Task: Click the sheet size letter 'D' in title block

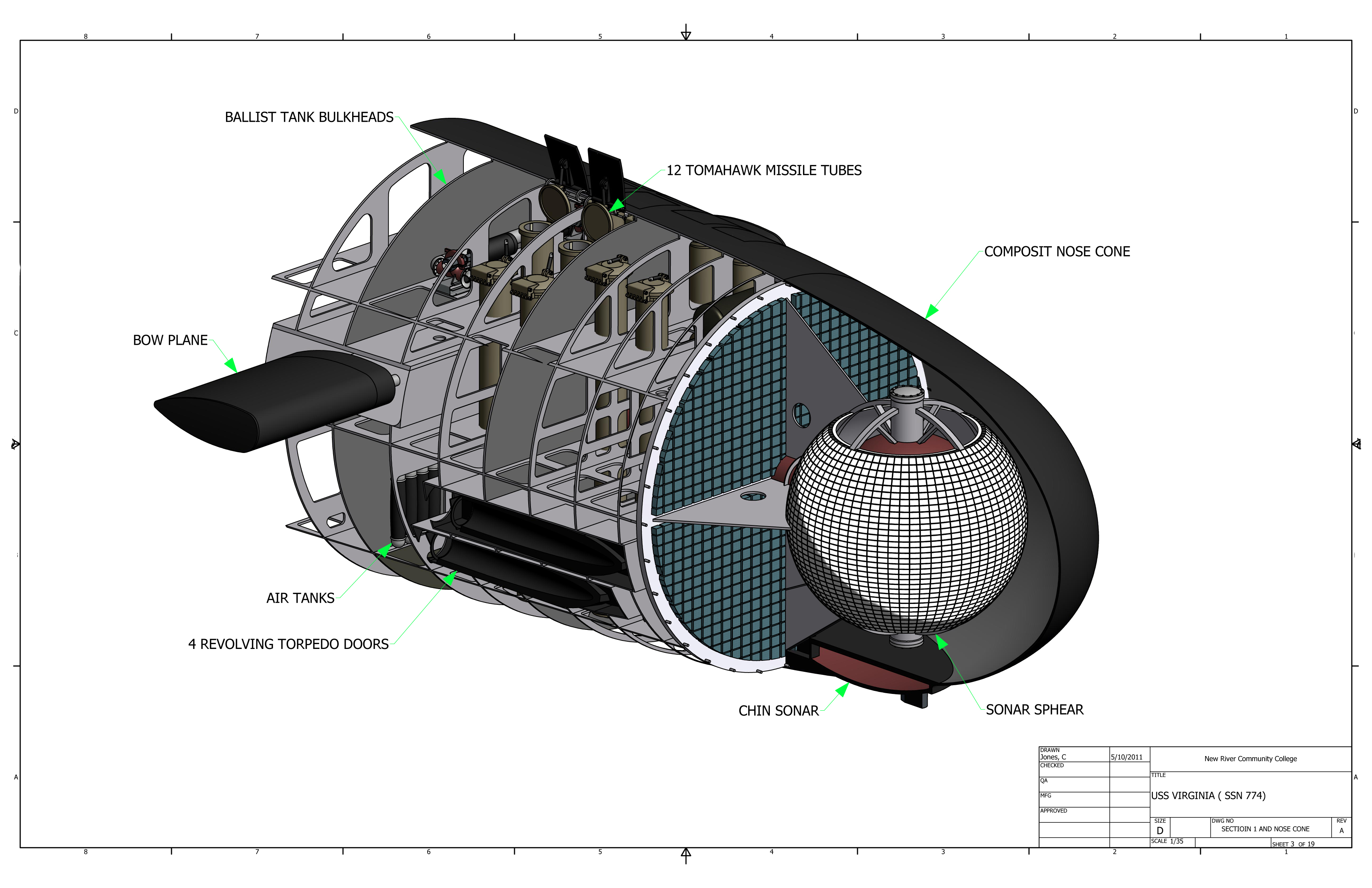Action: tap(1159, 831)
